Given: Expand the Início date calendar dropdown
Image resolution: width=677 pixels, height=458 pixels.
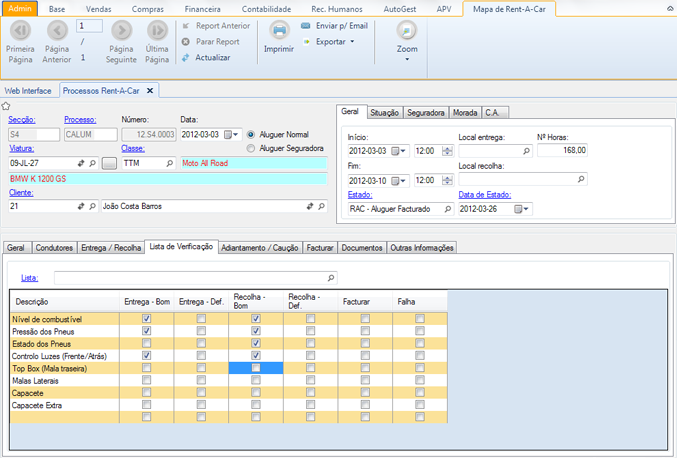Looking at the screenshot, I should coord(401,151).
